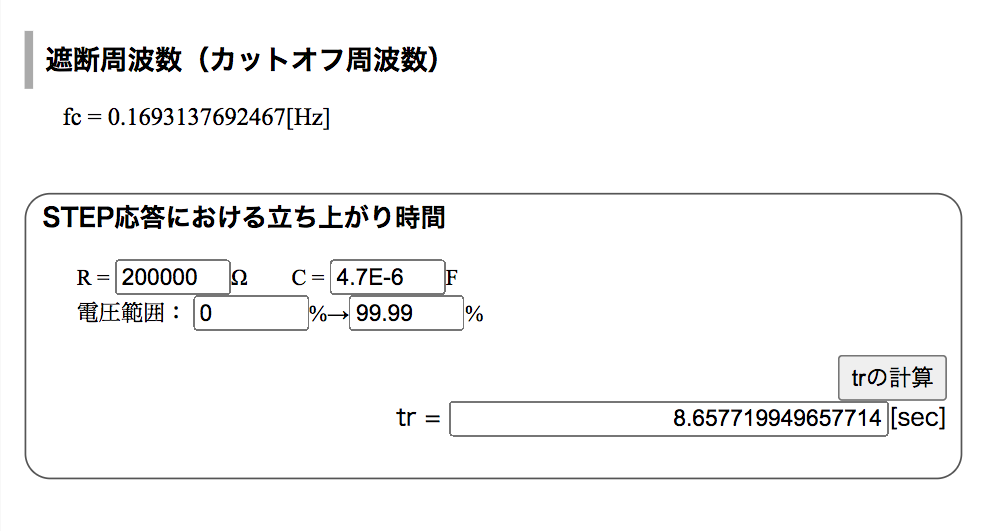This screenshot has width=986, height=531.
Task: Click the [Hz] unit in fc line
Action: click(308, 118)
